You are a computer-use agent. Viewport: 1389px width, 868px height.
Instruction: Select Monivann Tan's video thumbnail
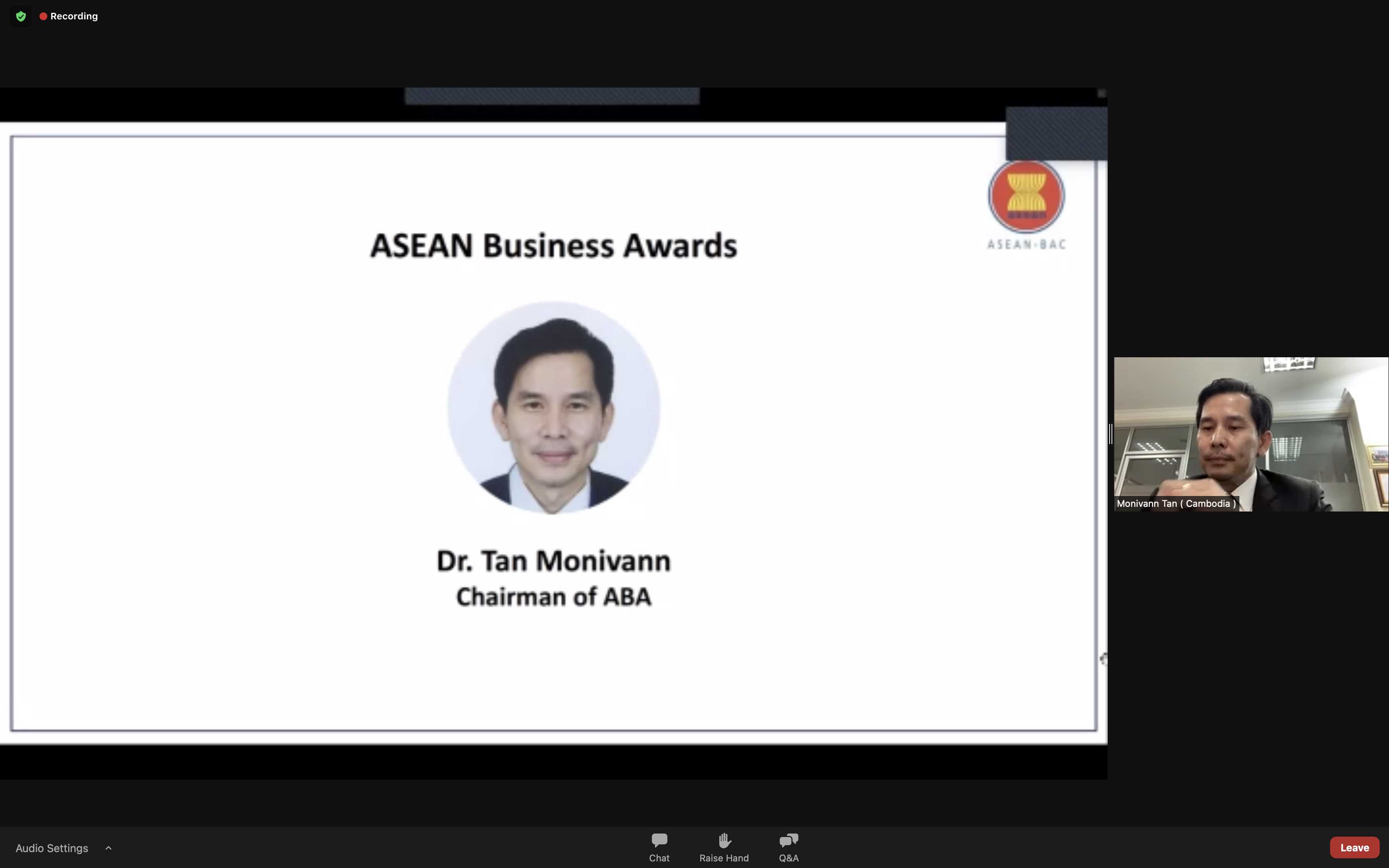1251,434
